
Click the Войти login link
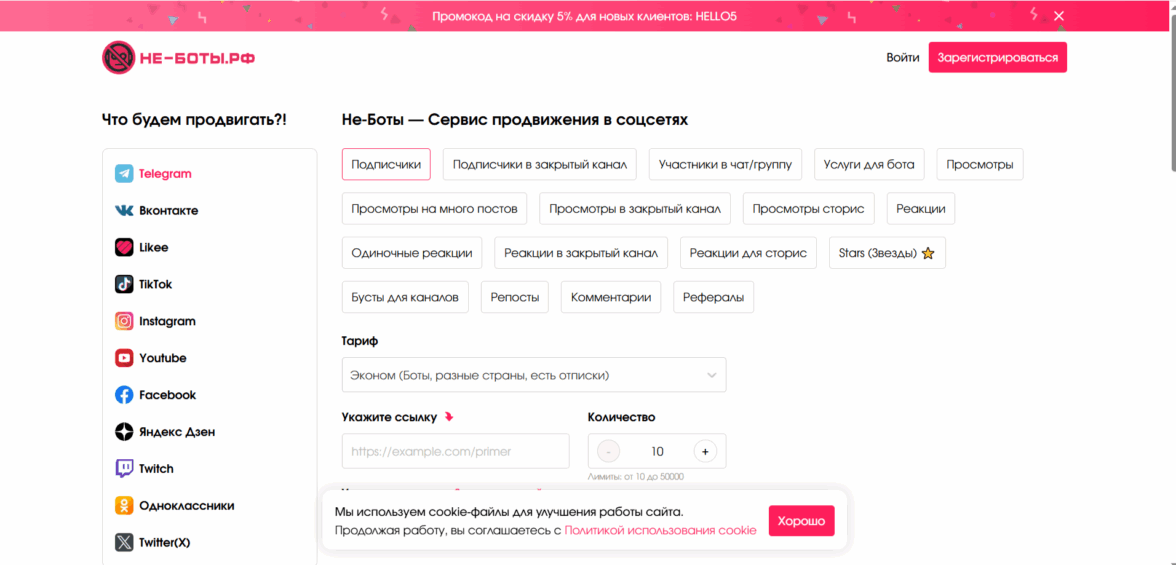point(902,57)
